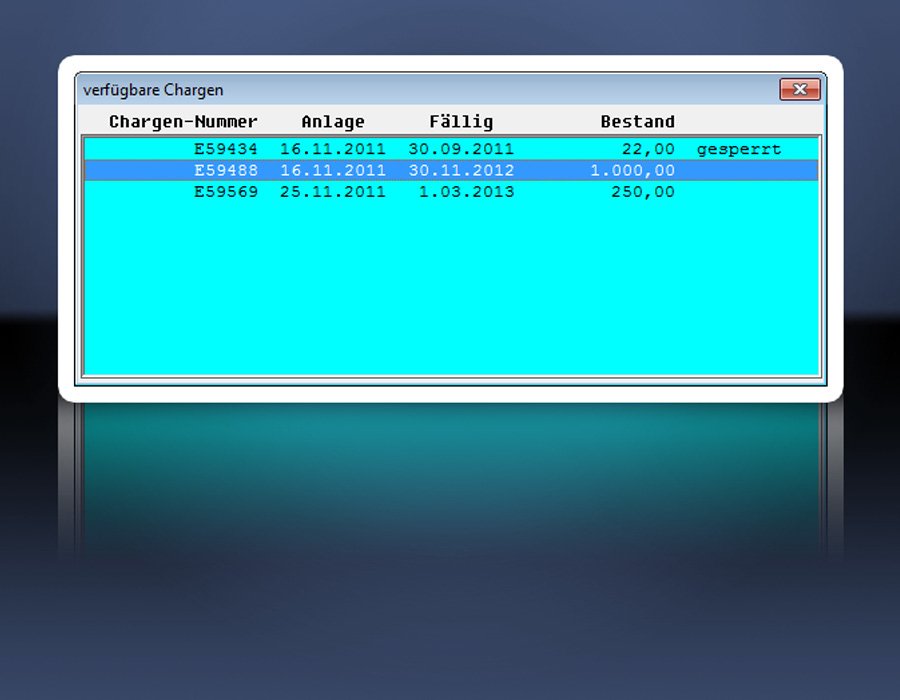Click the Fällig column header
Viewport: 900px width, 700px height.
coord(461,122)
